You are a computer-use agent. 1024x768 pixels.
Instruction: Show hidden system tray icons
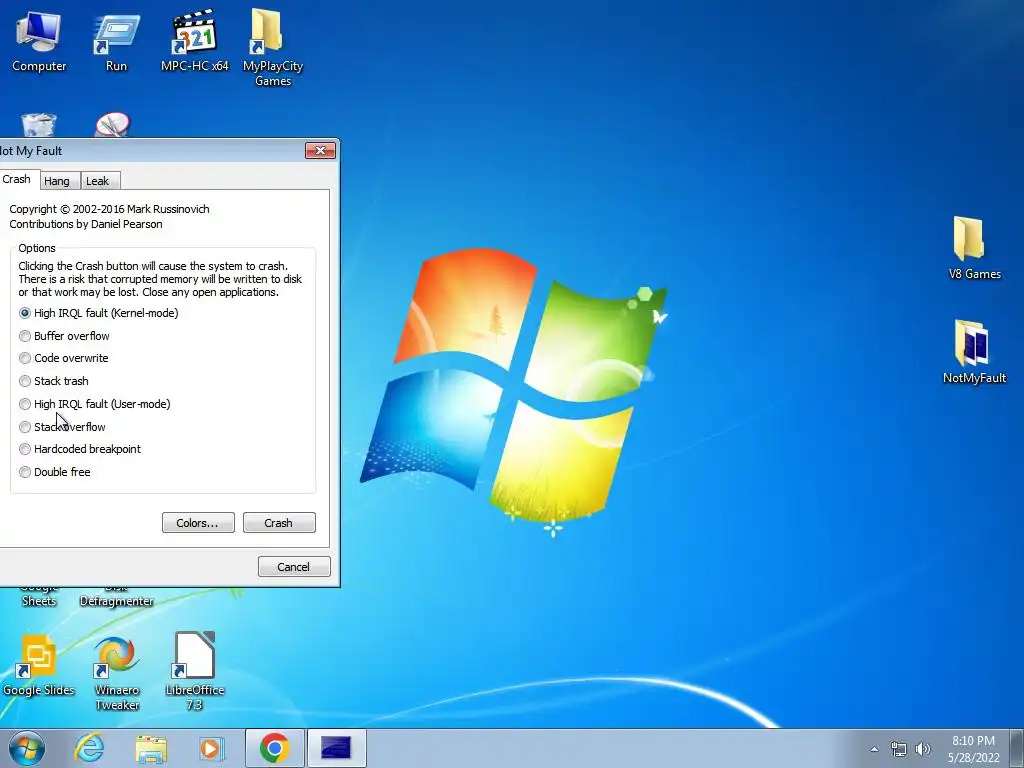tap(874, 749)
